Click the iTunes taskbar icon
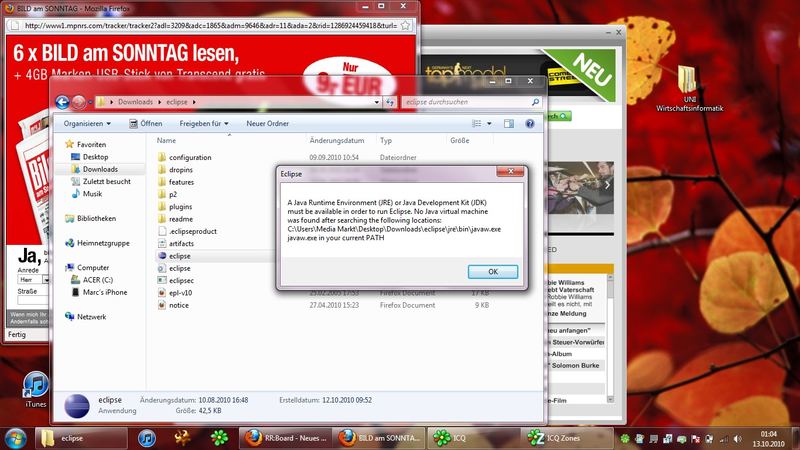 click(147, 438)
